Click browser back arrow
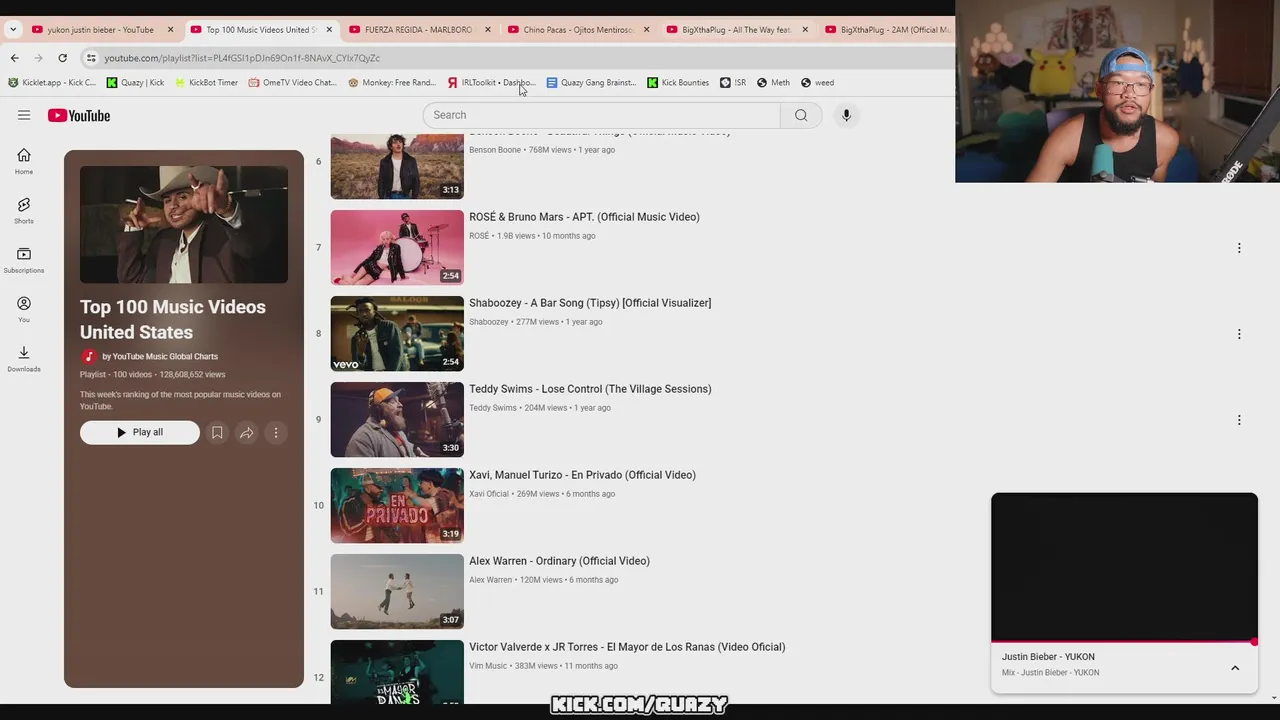Viewport: 1280px width, 720px height. 14,58
